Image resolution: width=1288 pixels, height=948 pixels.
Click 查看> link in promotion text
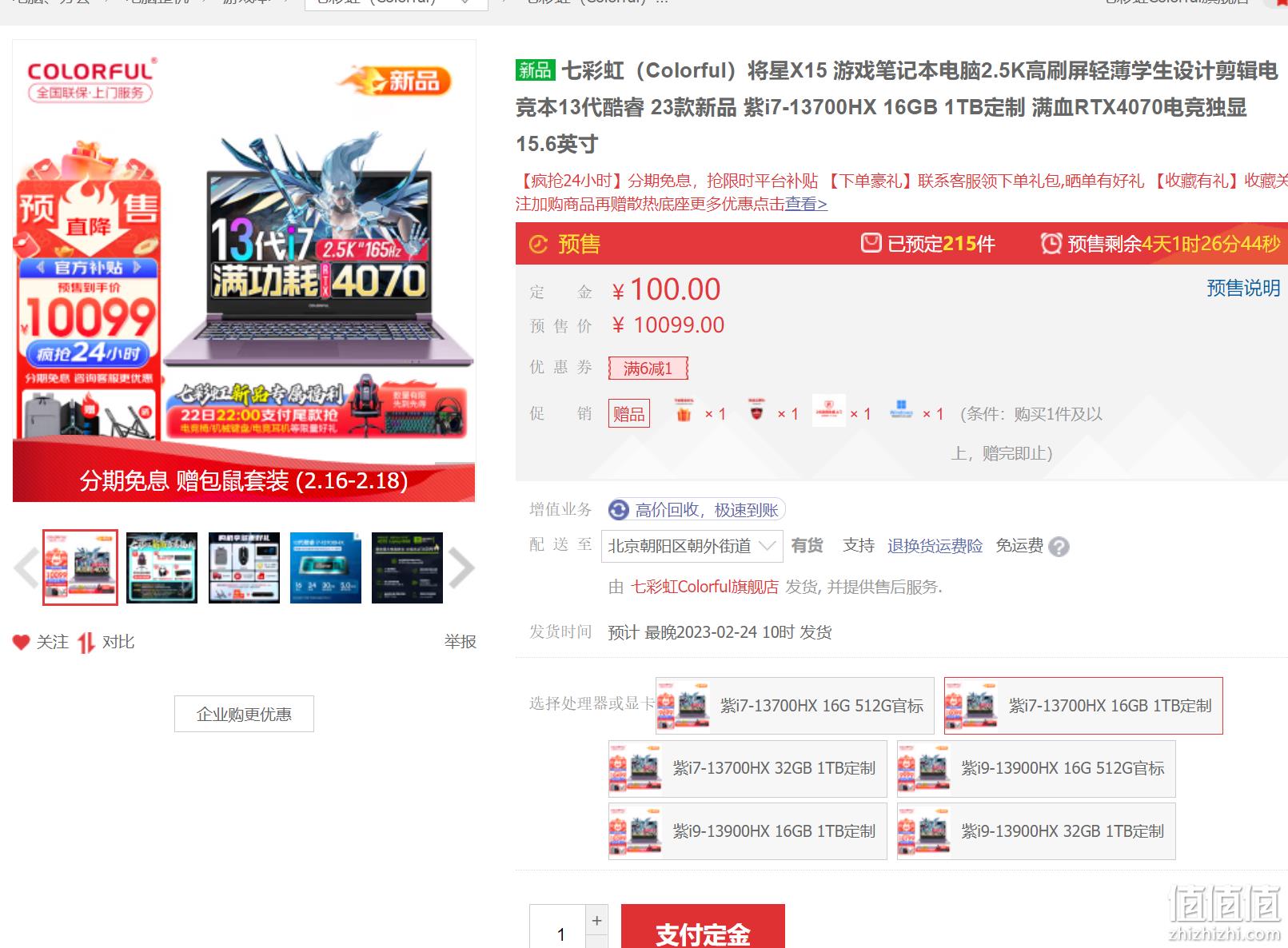pos(806,204)
